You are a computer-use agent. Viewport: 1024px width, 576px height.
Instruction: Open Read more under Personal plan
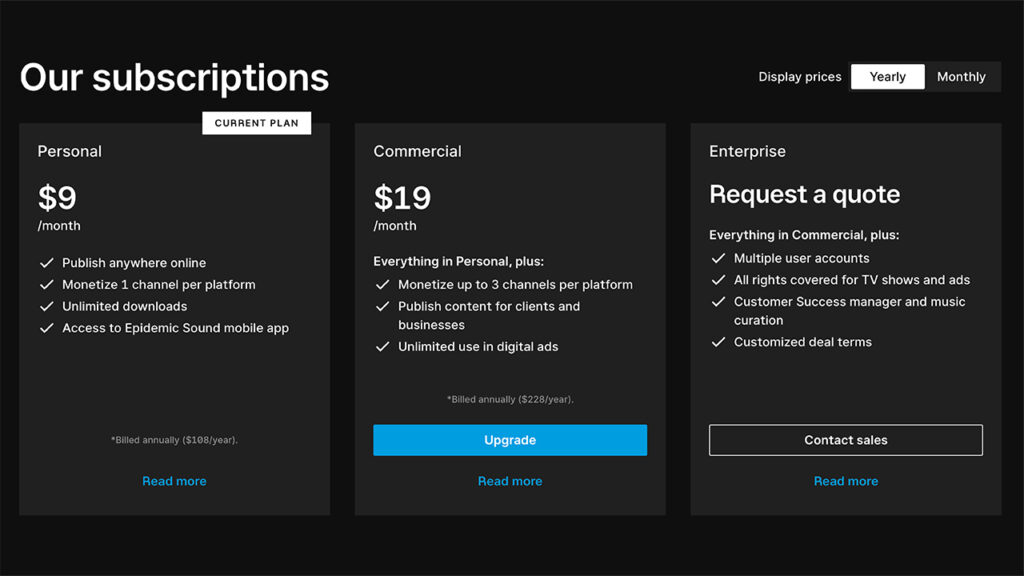pos(174,481)
